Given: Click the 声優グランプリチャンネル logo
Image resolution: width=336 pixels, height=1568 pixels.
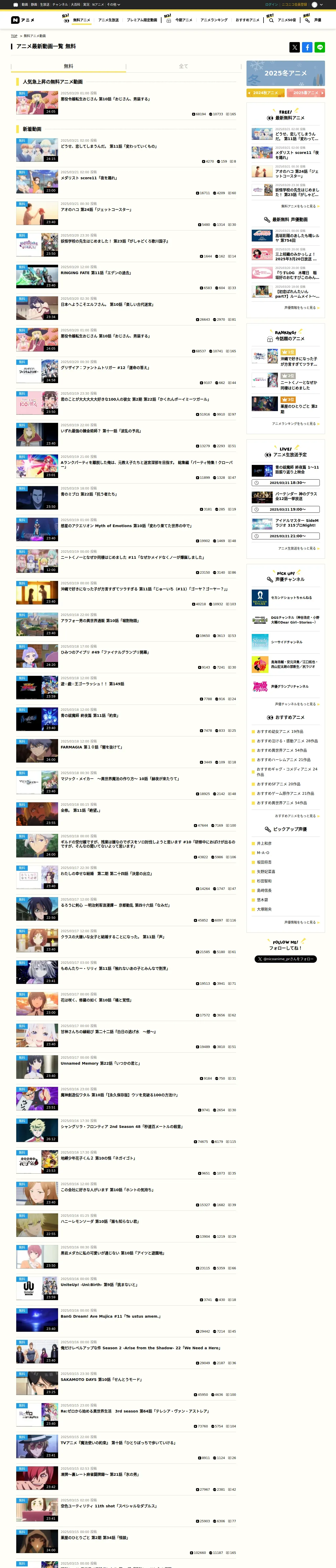Looking at the screenshot, I should click(x=260, y=686).
